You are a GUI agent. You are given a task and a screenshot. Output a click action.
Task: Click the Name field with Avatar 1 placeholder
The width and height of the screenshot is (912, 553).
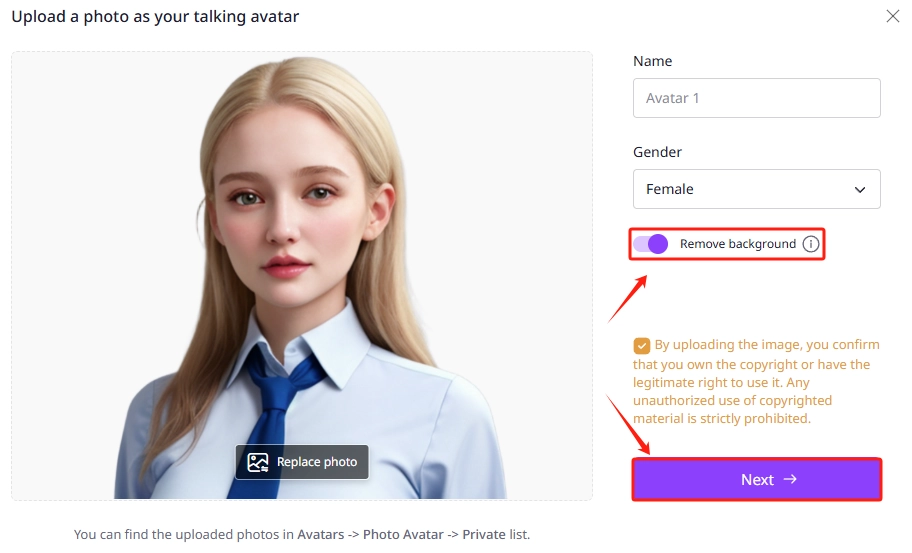click(756, 98)
